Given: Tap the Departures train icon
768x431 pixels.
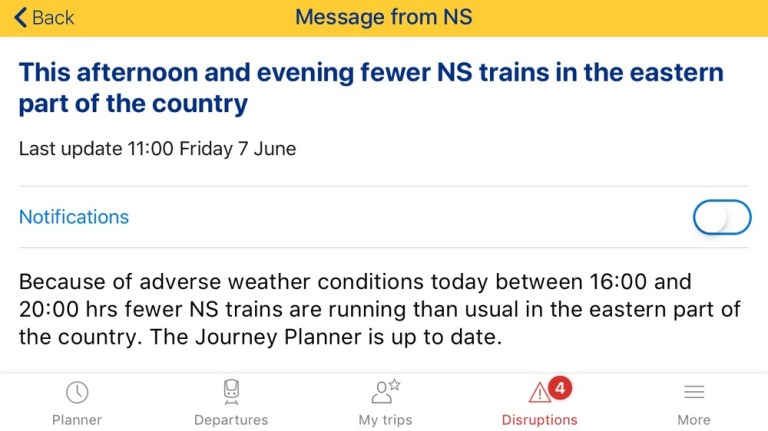Looking at the screenshot, I should pos(231,392).
